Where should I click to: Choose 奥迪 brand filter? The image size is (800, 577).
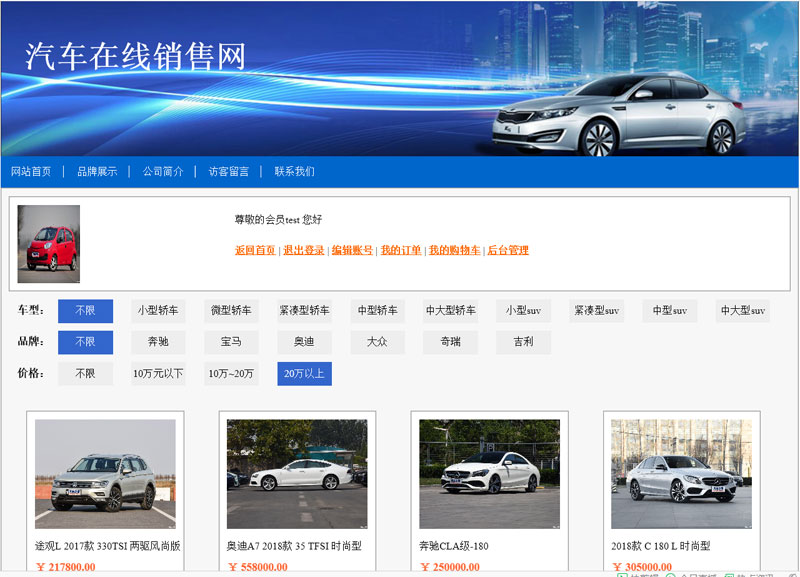click(305, 342)
